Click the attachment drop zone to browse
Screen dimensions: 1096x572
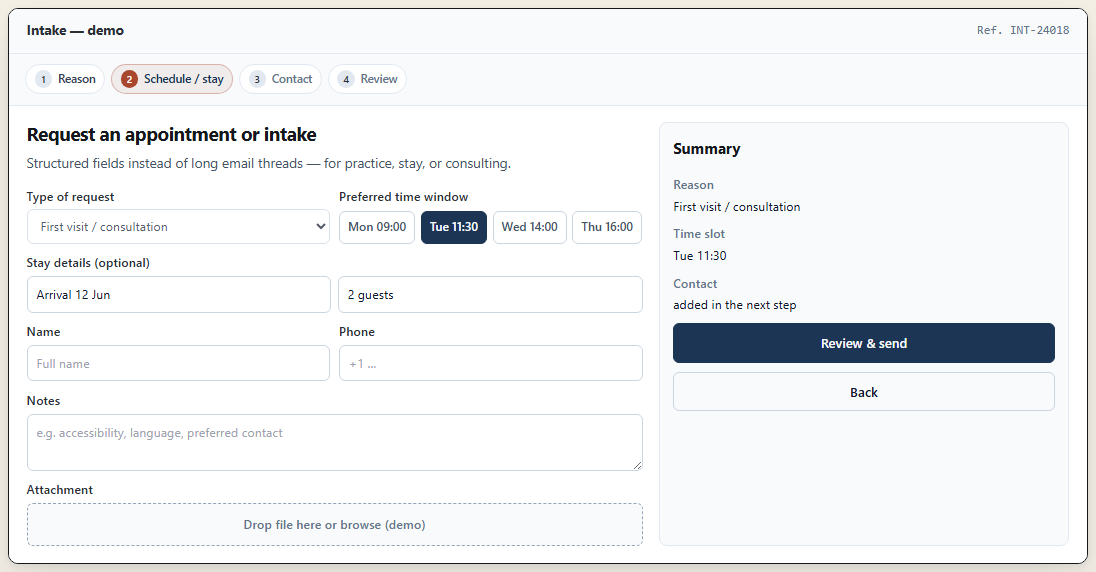click(x=335, y=524)
